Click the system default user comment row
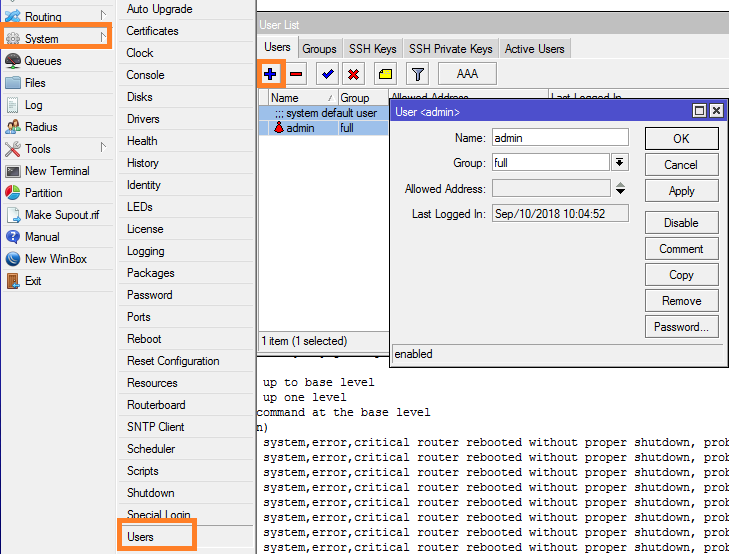Viewport: 729px width, 554px height. pos(324,113)
